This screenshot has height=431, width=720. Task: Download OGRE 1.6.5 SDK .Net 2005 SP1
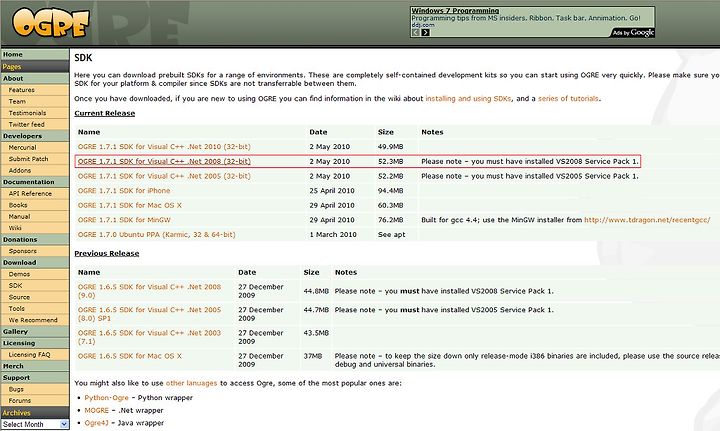pyautogui.click(x=149, y=314)
